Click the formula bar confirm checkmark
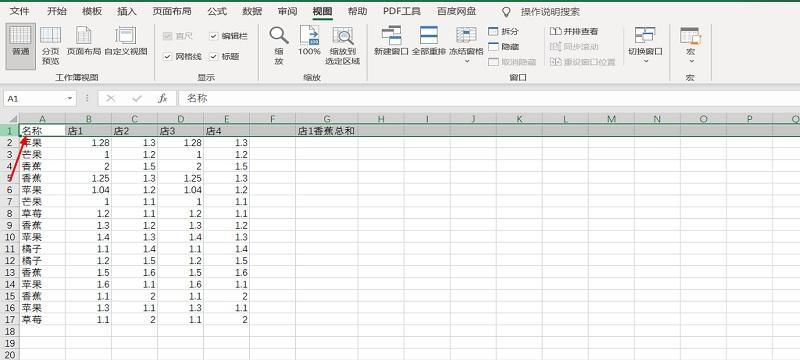 [x=136, y=98]
